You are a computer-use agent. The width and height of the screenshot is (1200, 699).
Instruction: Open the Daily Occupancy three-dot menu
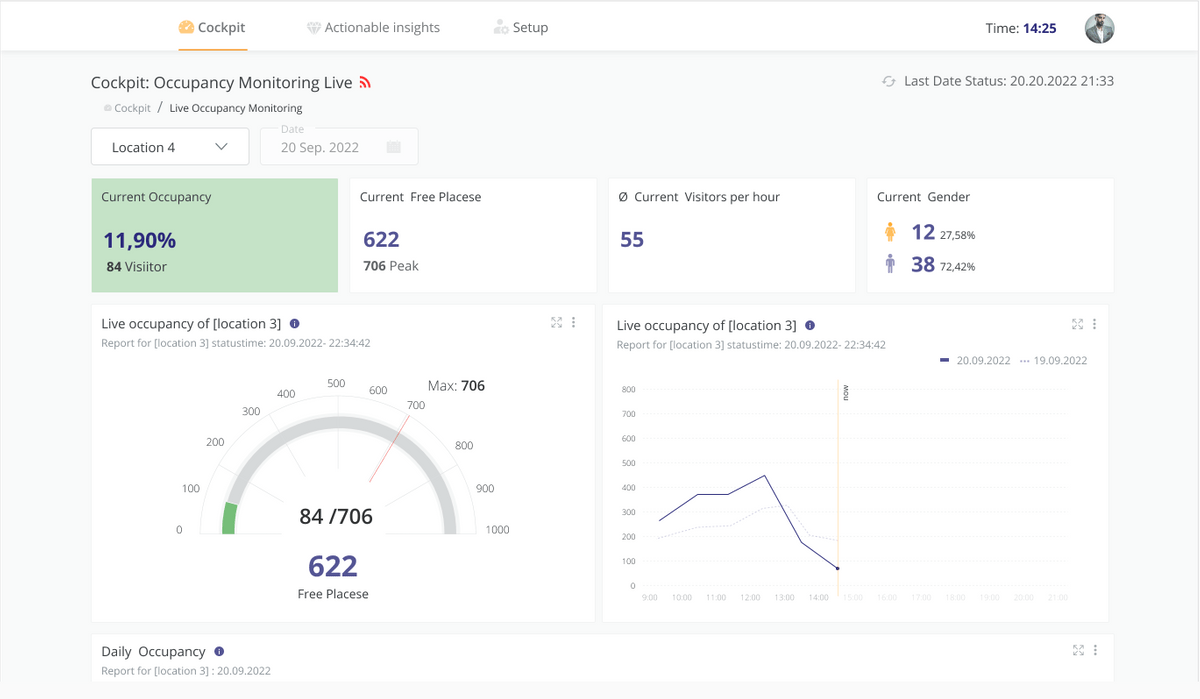pos(1096,650)
